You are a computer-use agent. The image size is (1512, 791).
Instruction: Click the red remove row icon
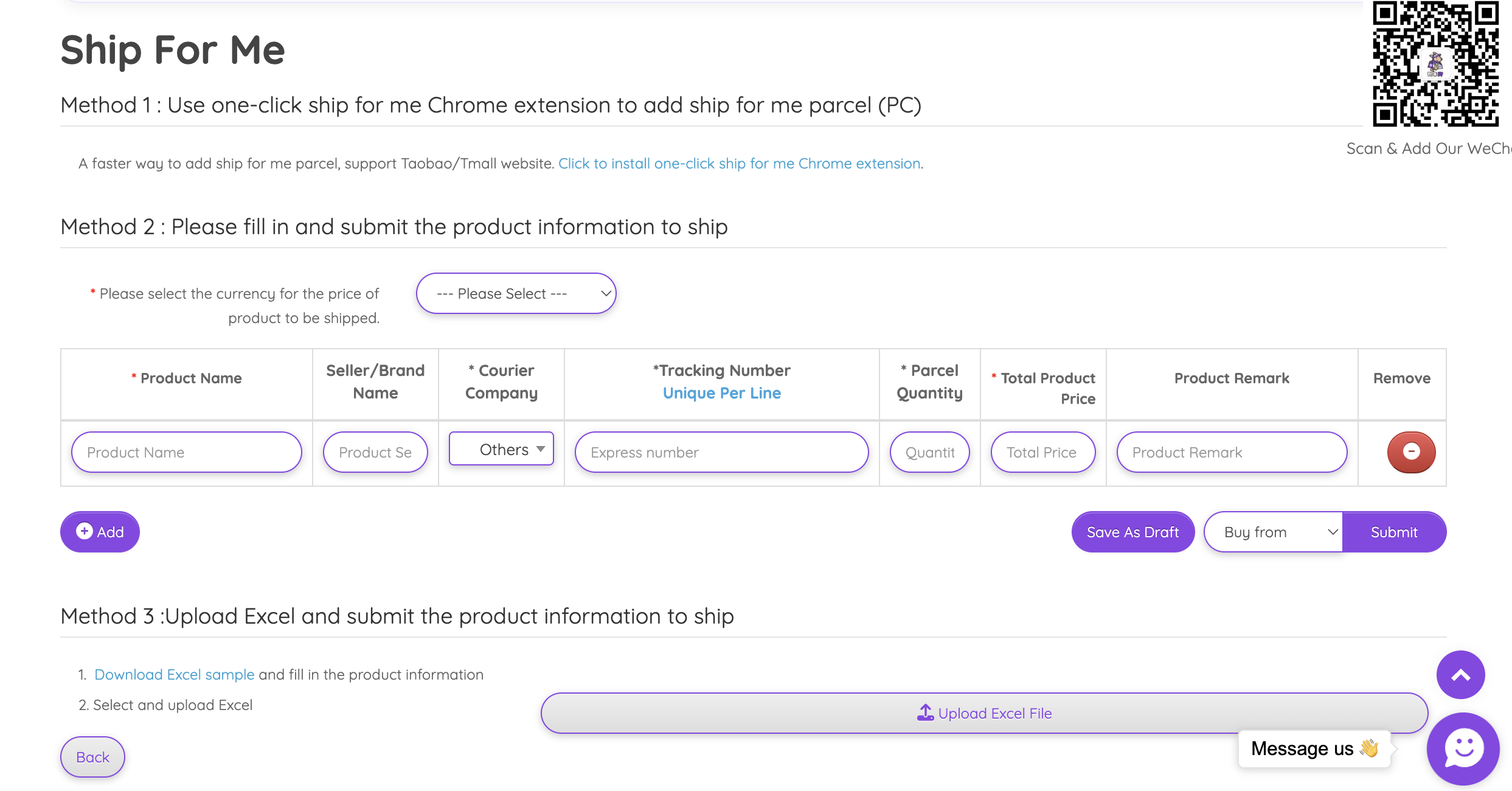(x=1411, y=452)
